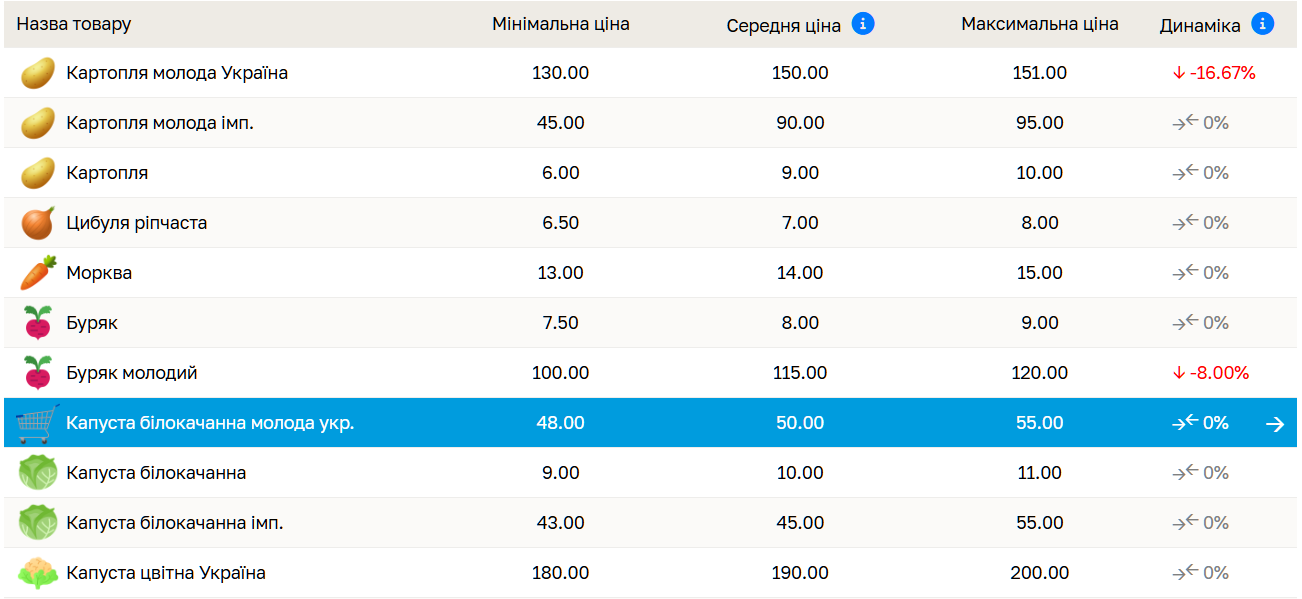Click the potato icon for Картопля молода Україна

(x=38, y=73)
